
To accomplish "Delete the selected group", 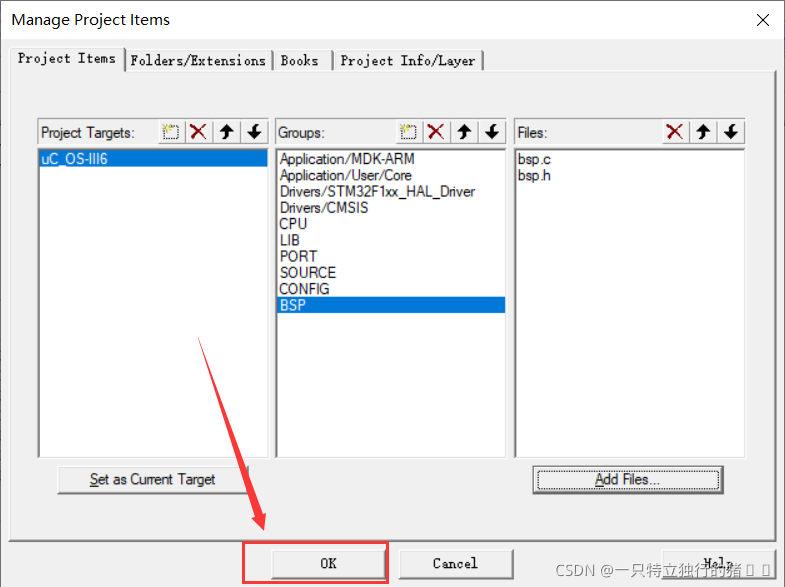I will click(x=436, y=132).
